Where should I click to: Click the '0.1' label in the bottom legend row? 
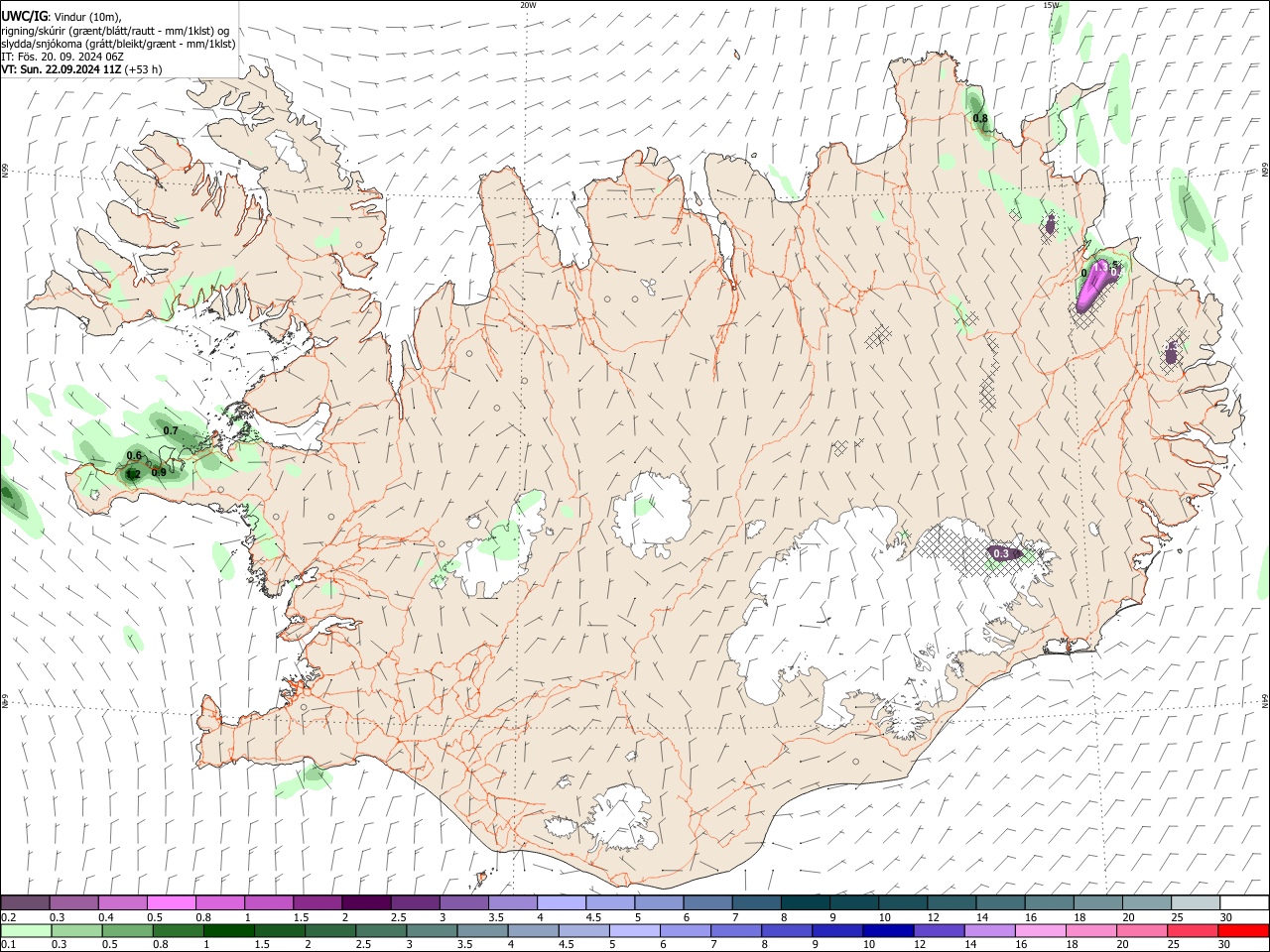(9, 945)
